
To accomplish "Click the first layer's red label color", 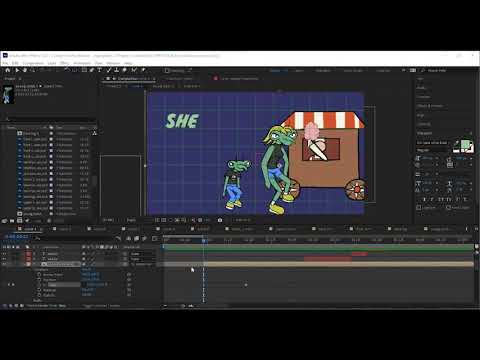I will click(29, 254).
